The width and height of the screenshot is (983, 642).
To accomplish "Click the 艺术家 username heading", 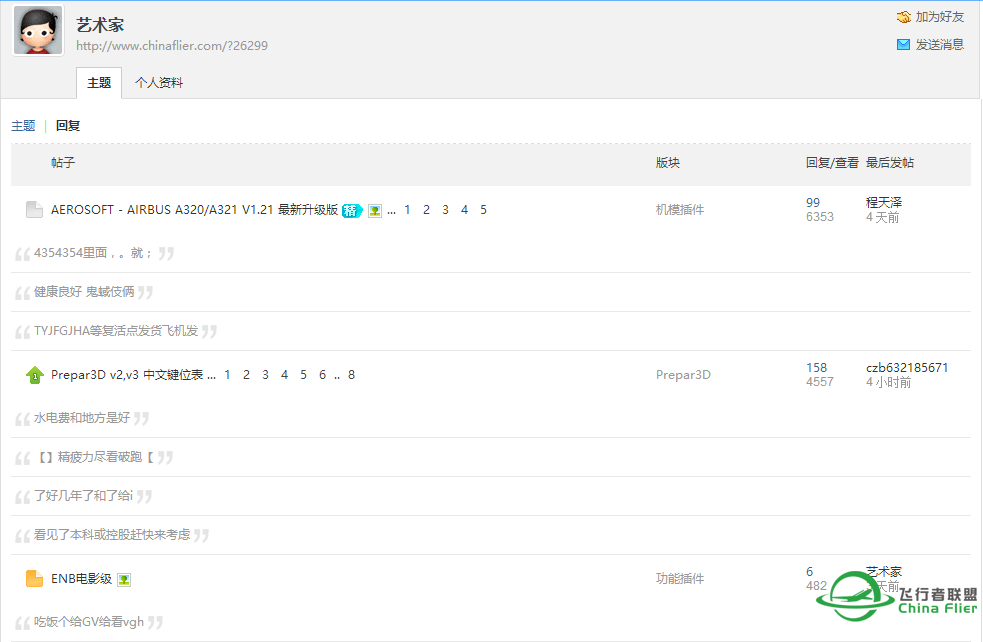I will coord(100,25).
